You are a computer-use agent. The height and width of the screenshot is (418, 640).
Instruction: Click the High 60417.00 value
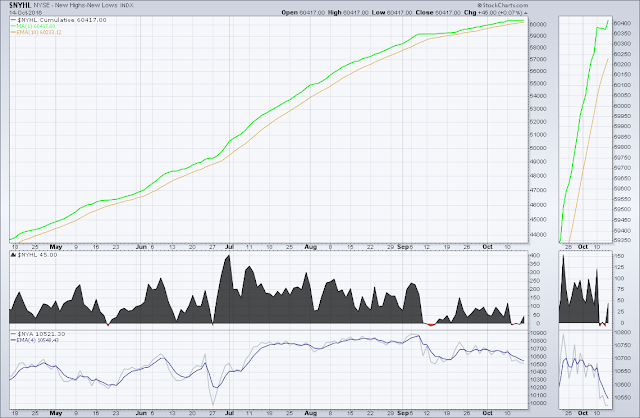coord(348,13)
